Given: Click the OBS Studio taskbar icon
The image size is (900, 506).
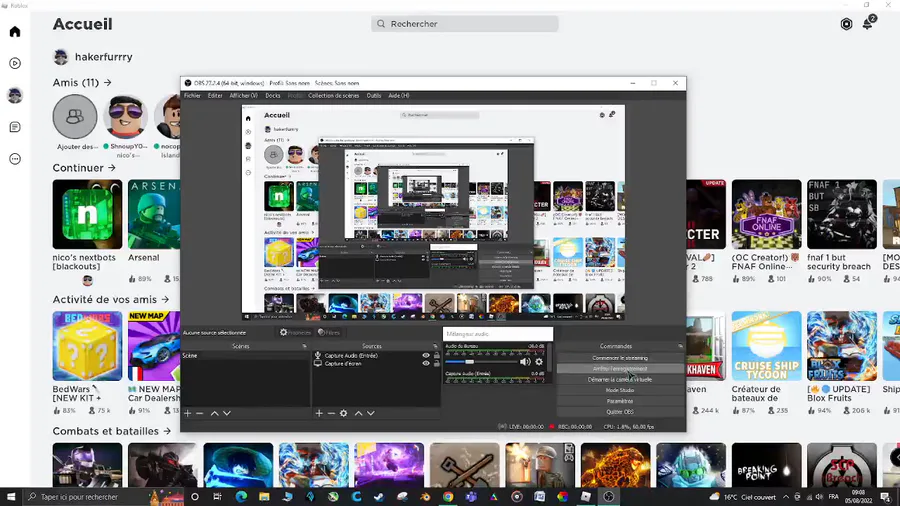Looking at the screenshot, I should tap(608, 497).
